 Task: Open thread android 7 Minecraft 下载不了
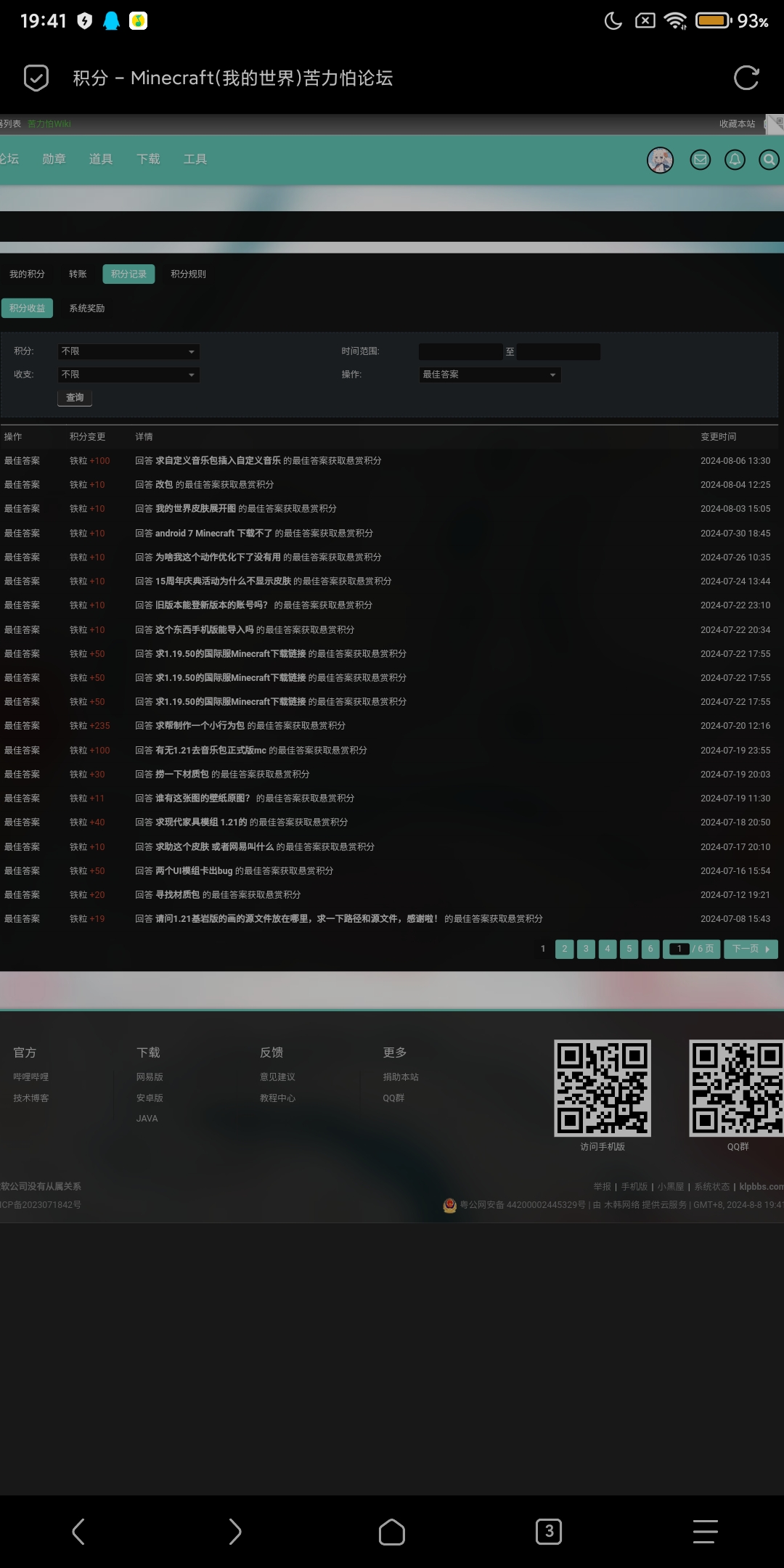[213, 533]
